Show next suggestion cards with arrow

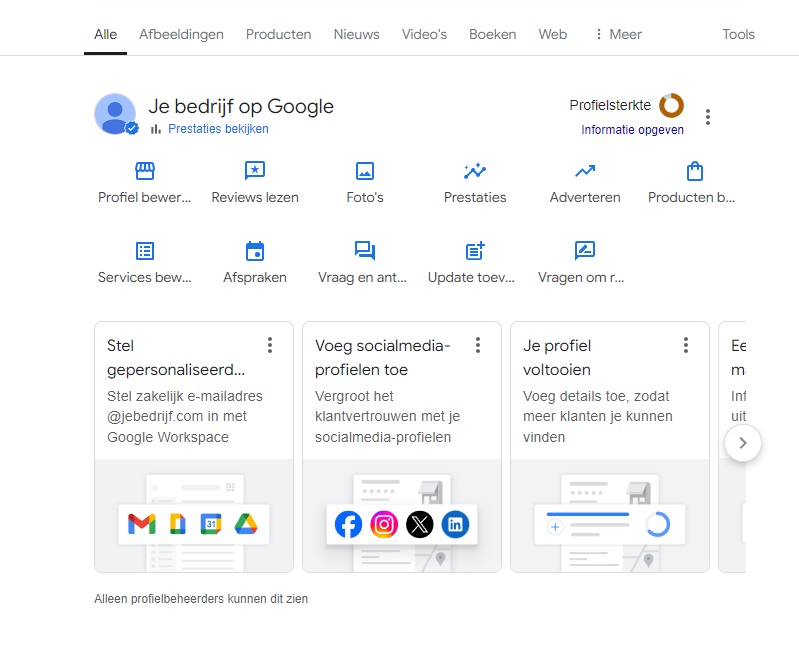coord(743,443)
